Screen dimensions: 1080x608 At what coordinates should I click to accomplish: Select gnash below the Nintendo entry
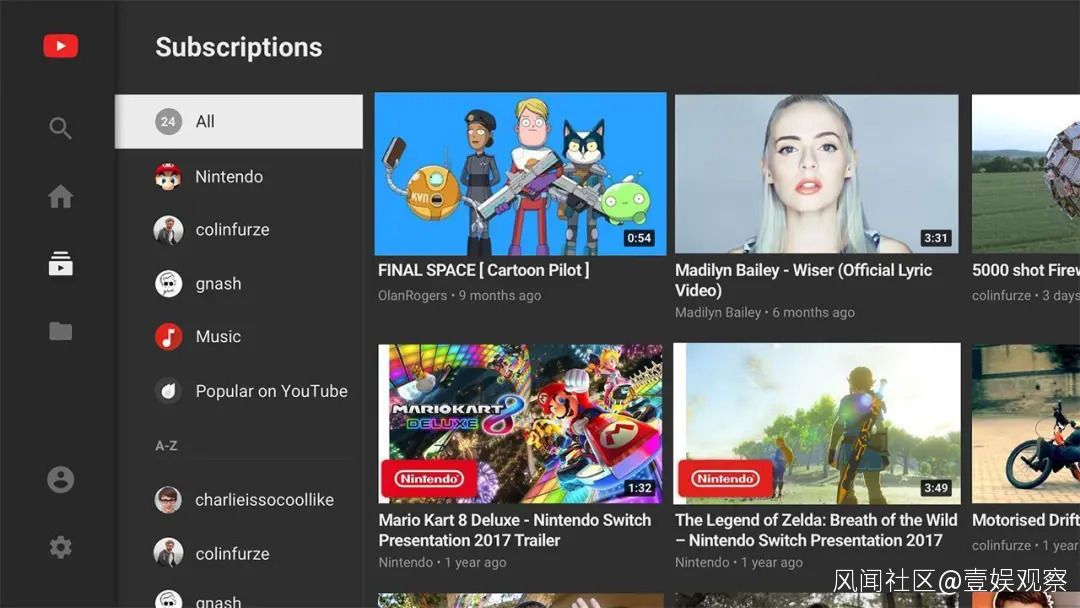pyautogui.click(x=238, y=284)
